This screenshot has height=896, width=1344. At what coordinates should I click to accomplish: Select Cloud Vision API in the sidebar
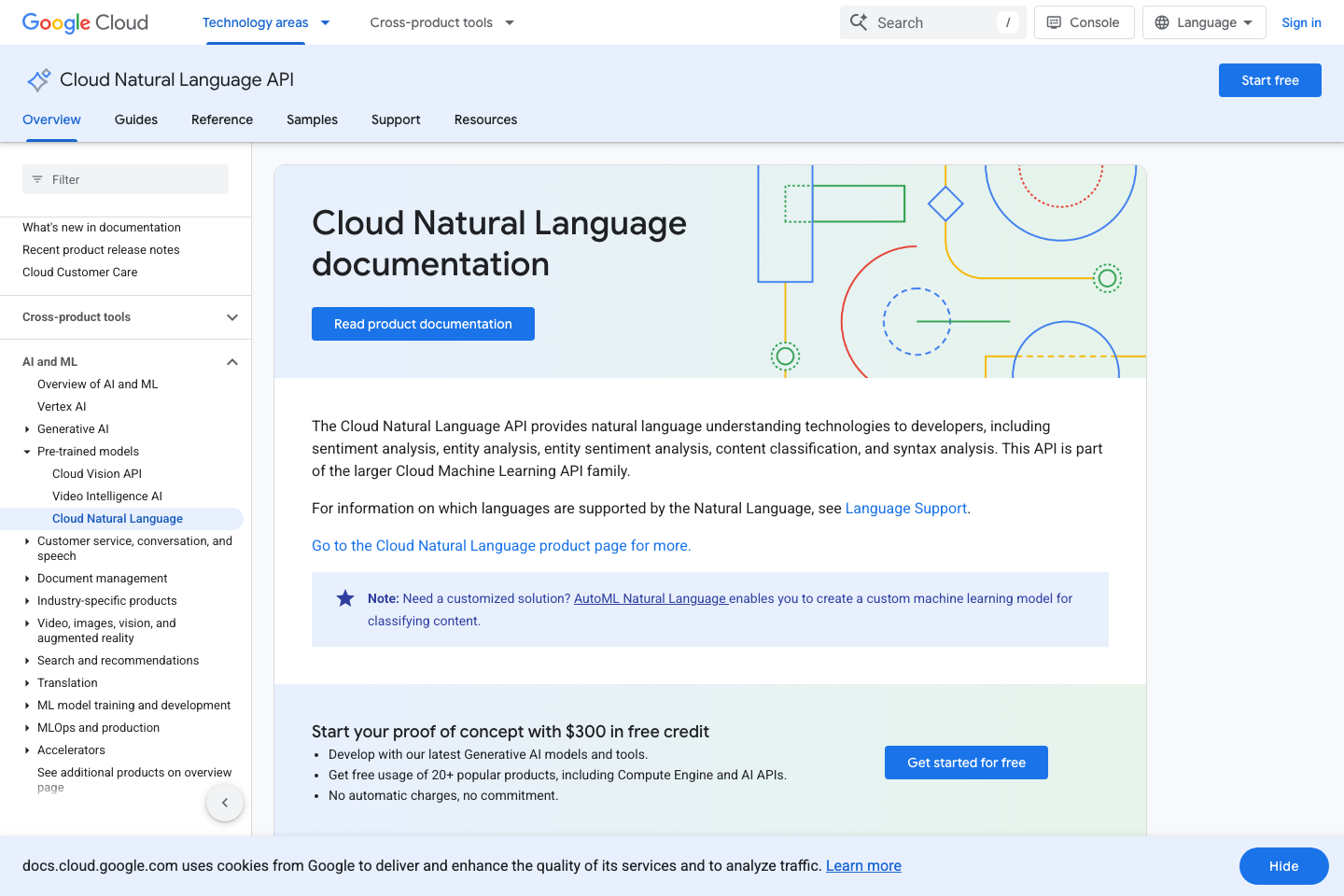(96, 473)
